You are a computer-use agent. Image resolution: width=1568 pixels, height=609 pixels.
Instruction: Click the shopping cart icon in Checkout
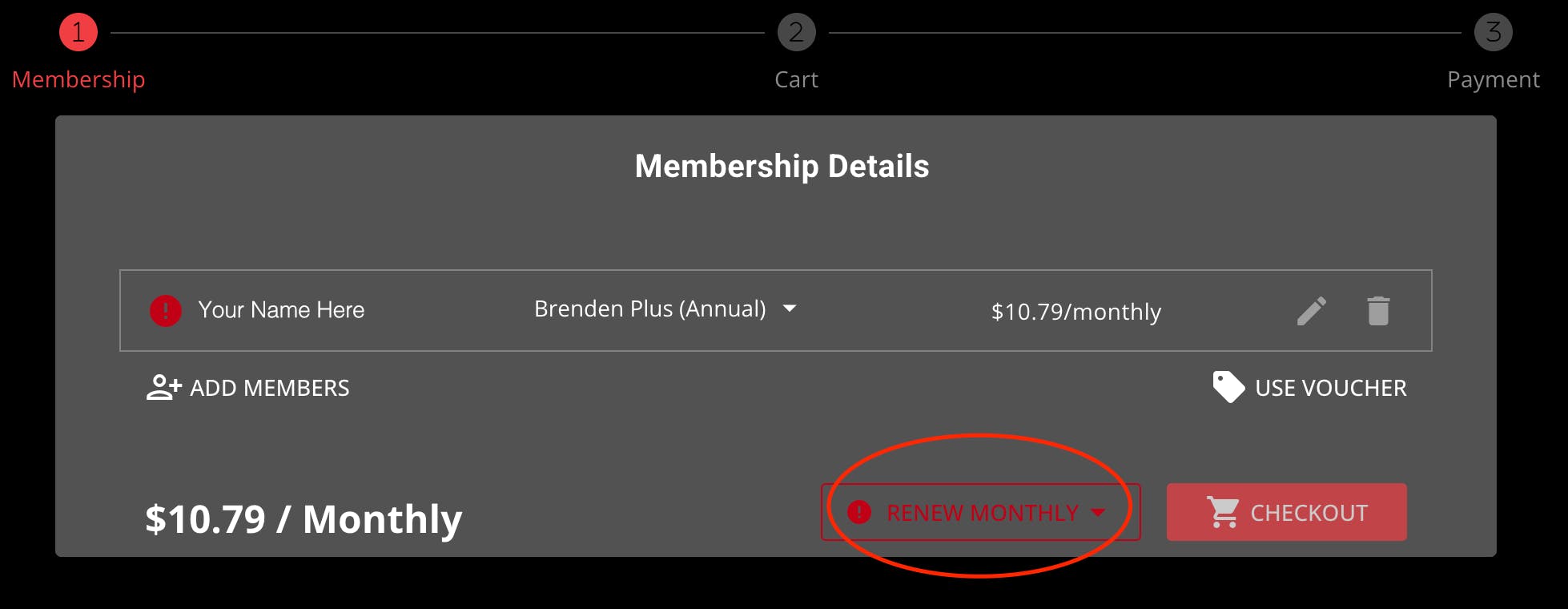[1223, 512]
